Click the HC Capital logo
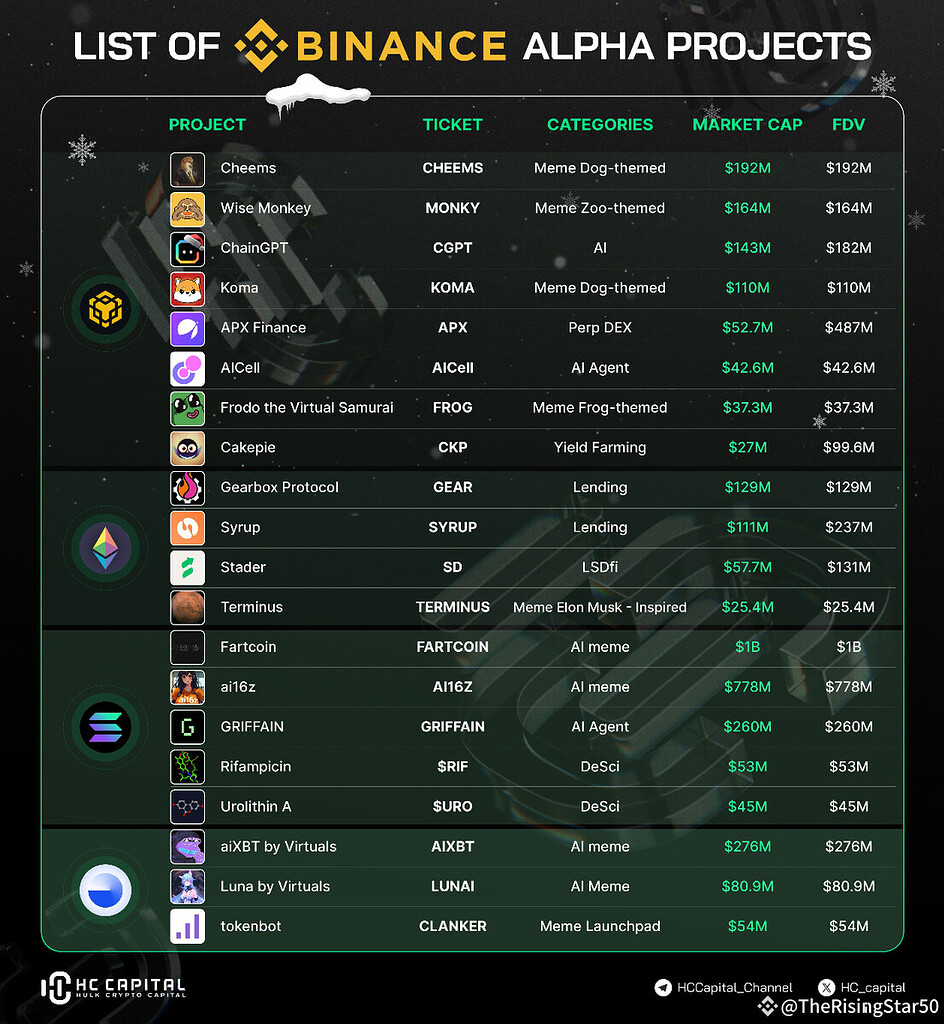The width and height of the screenshot is (944, 1024). (114, 987)
